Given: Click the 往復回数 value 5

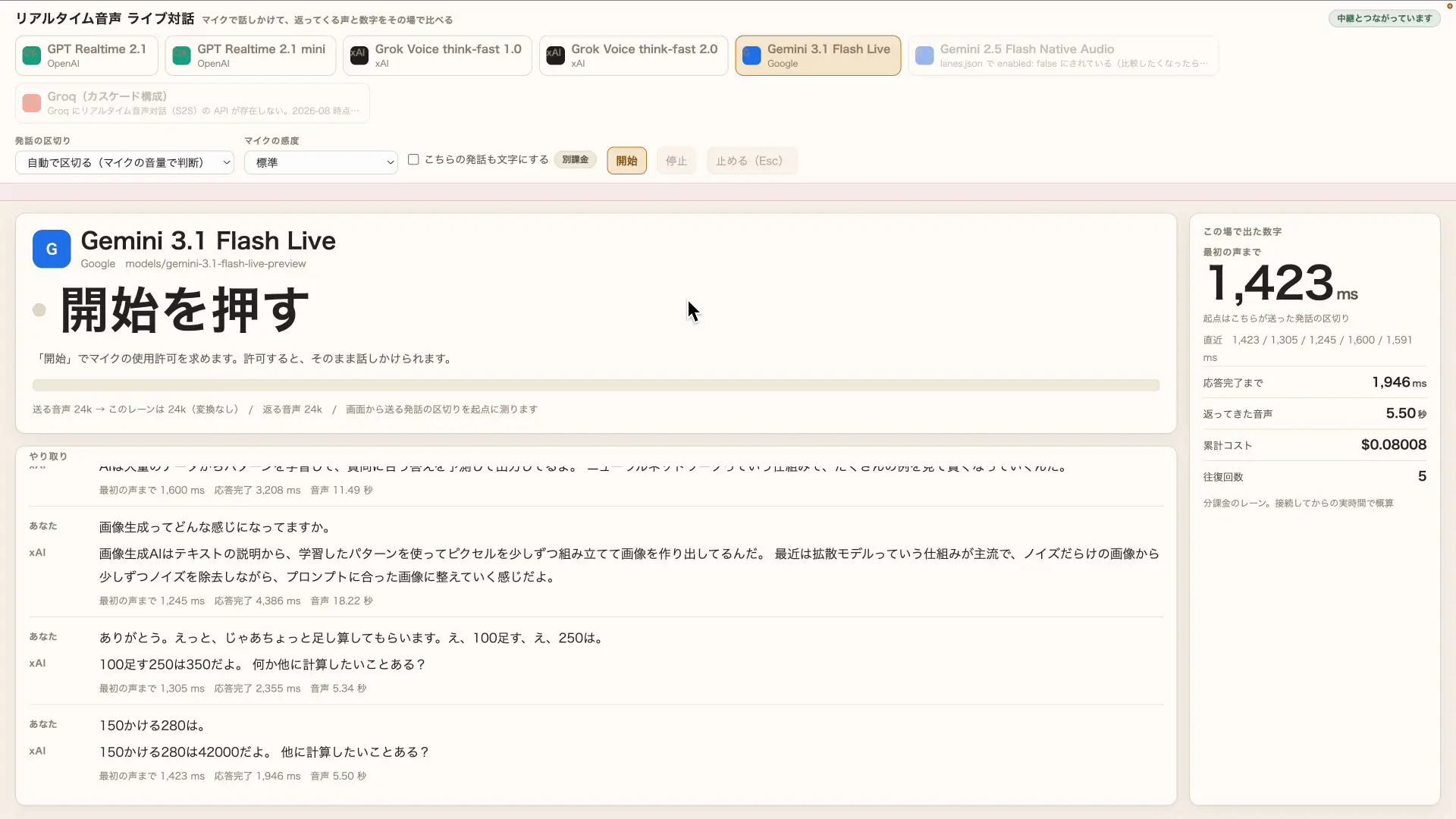Looking at the screenshot, I should [1423, 476].
